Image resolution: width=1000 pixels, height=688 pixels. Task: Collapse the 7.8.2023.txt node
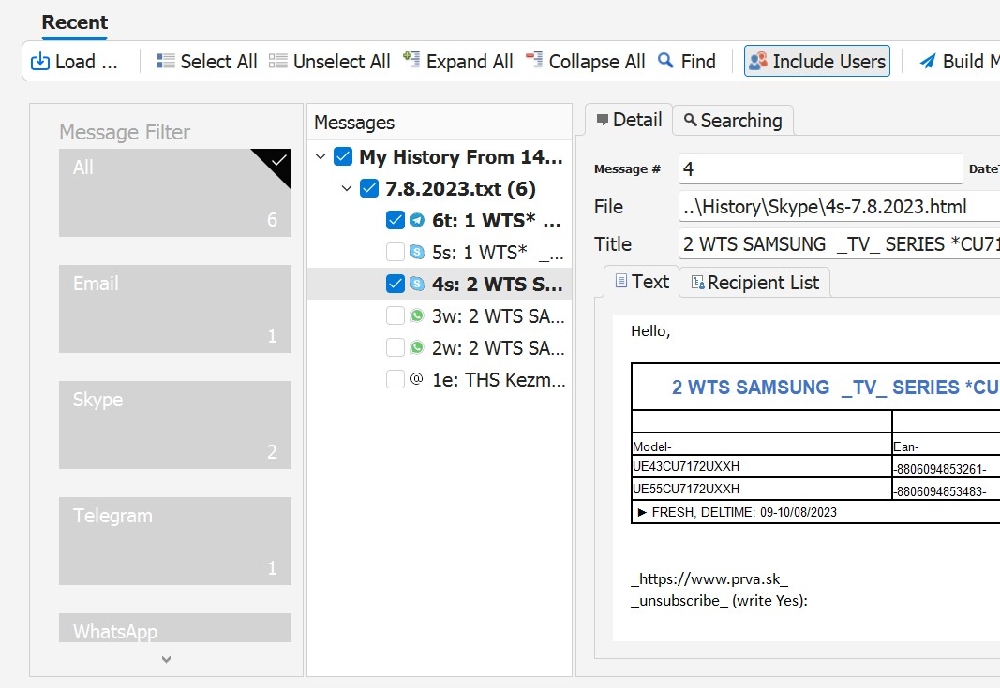coord(346,188)
